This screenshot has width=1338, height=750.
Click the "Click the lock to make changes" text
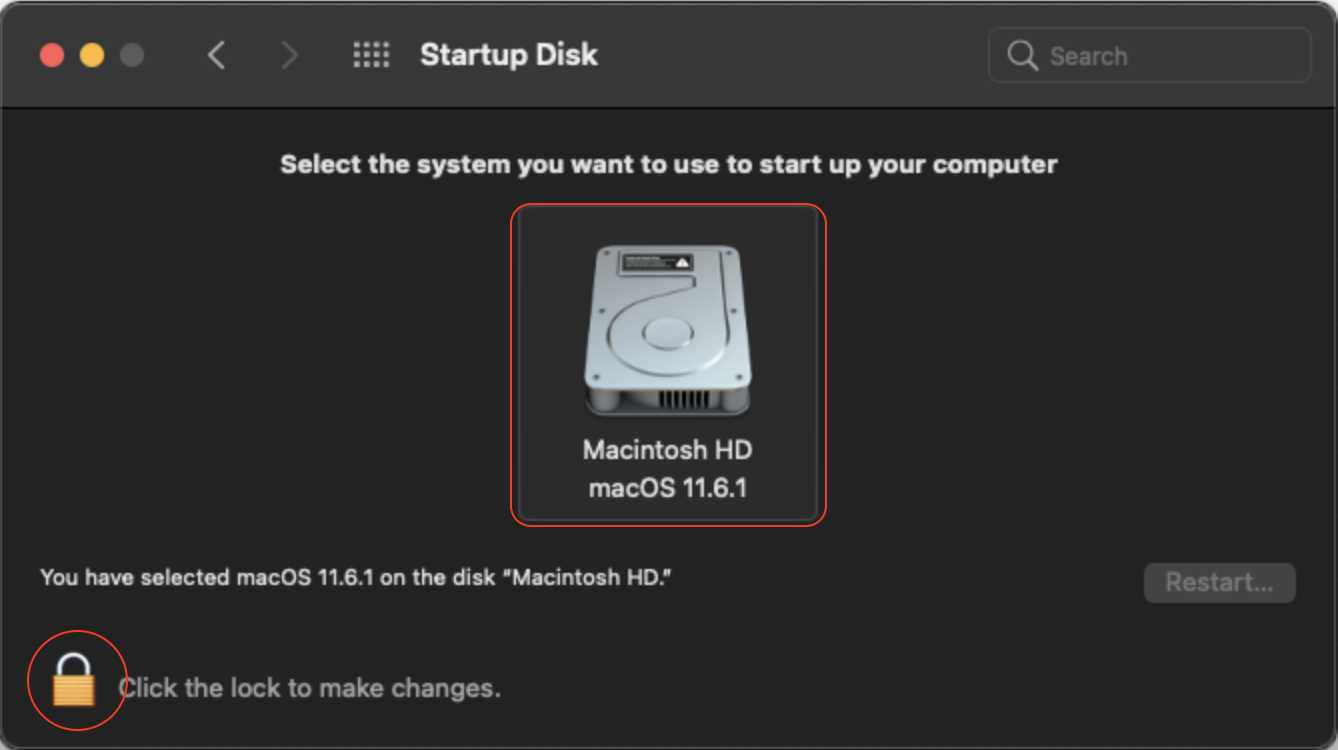click(x=309, y=688)
